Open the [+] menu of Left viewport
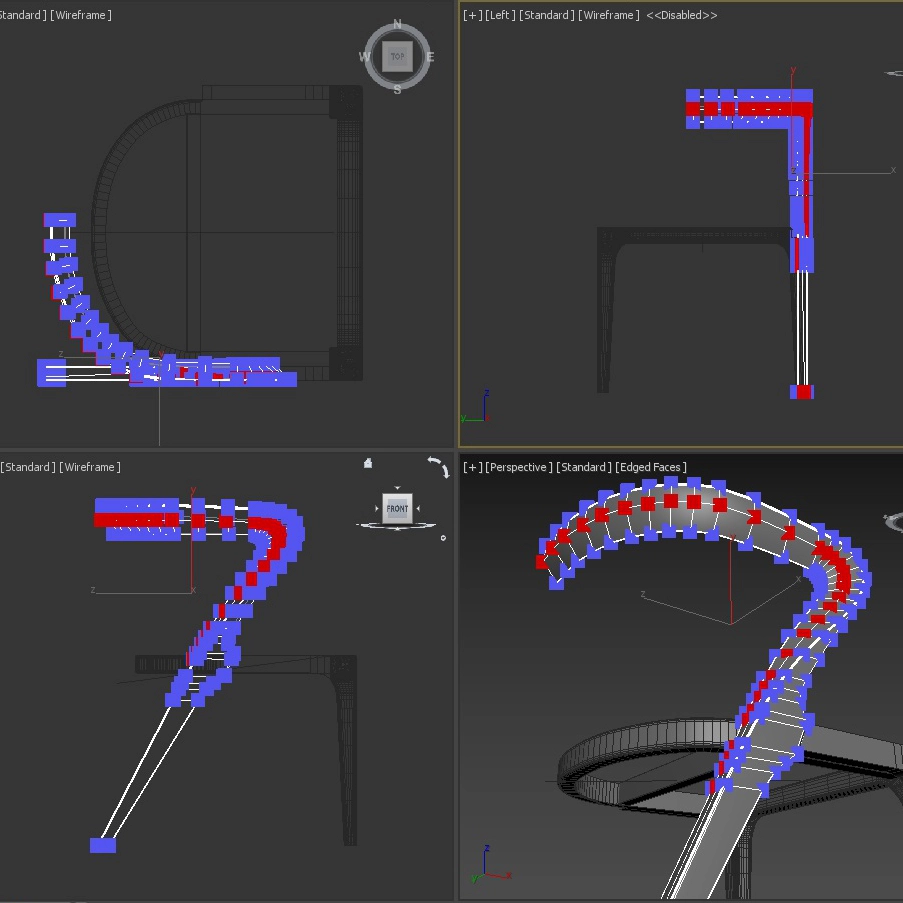The image size is (903, 903). [473, 15]
